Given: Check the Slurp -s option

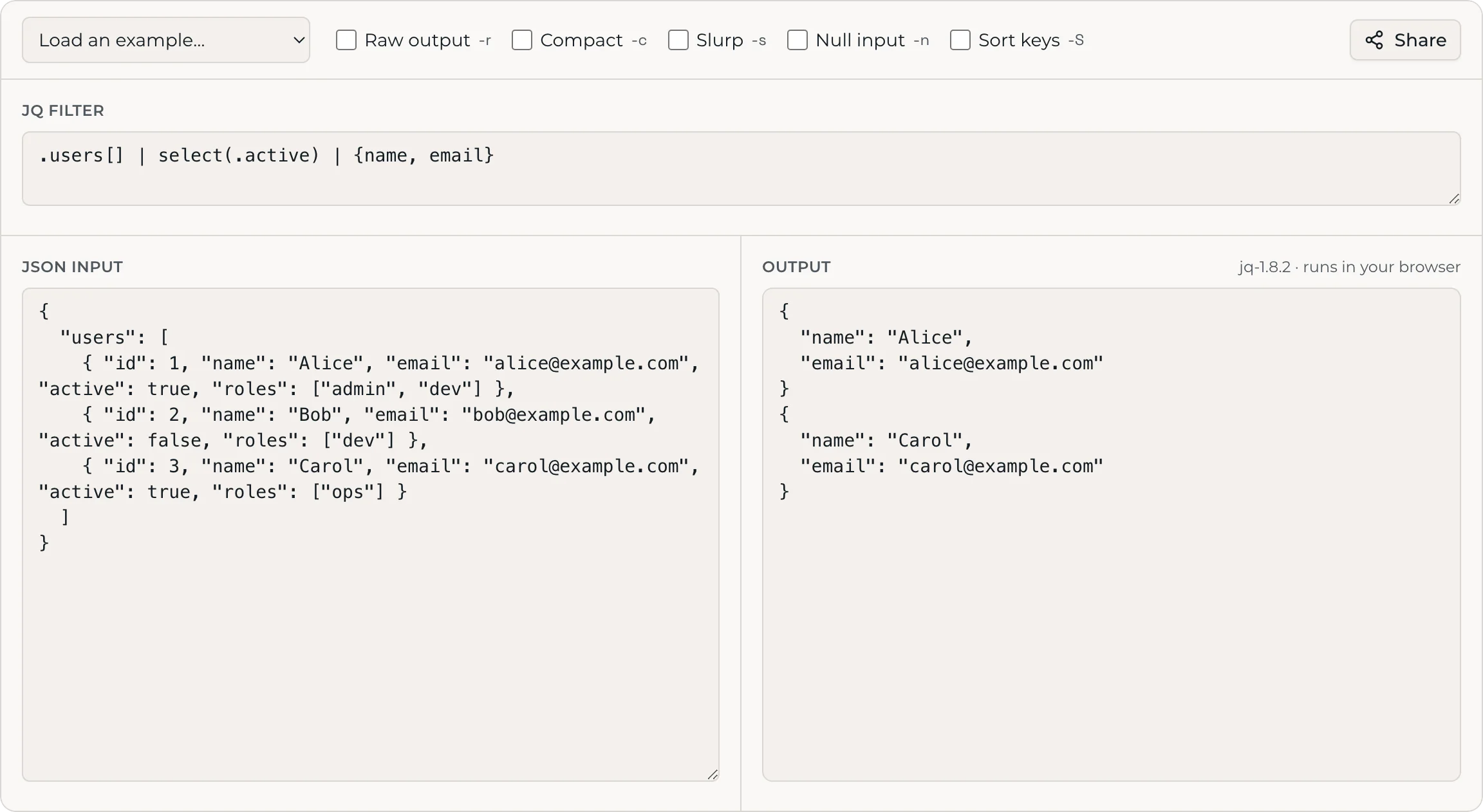Looking at the screenshot, I should (678, 40).
